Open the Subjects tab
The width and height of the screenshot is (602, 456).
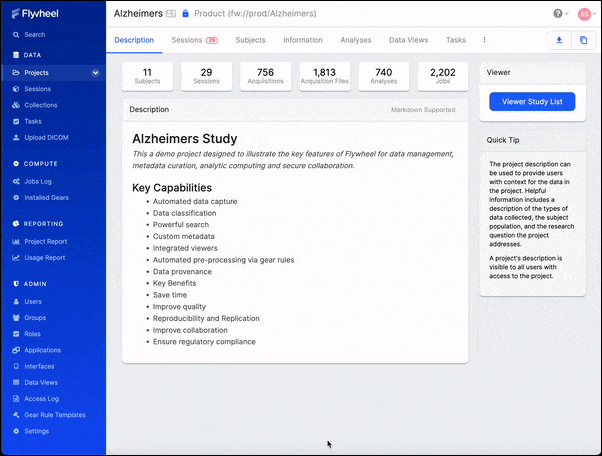tap(250, 40)
